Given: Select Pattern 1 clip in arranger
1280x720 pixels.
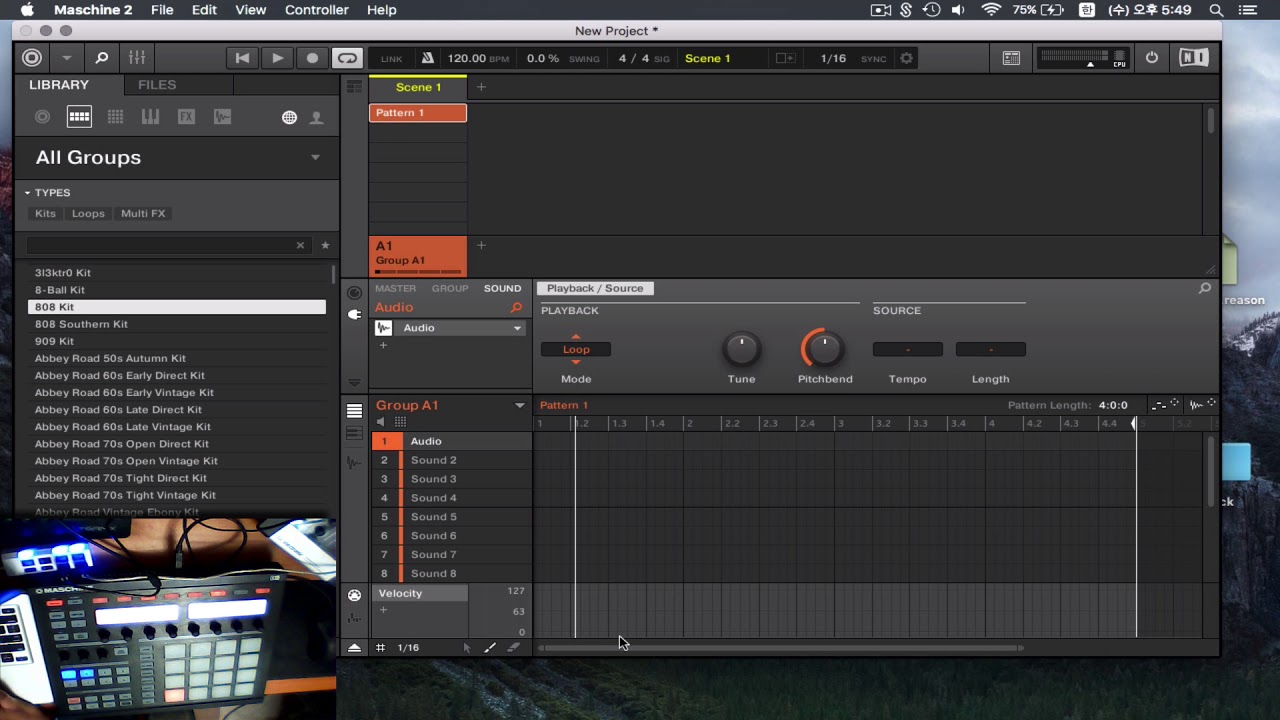Looking at the screenshot, I should click(418, 113).
